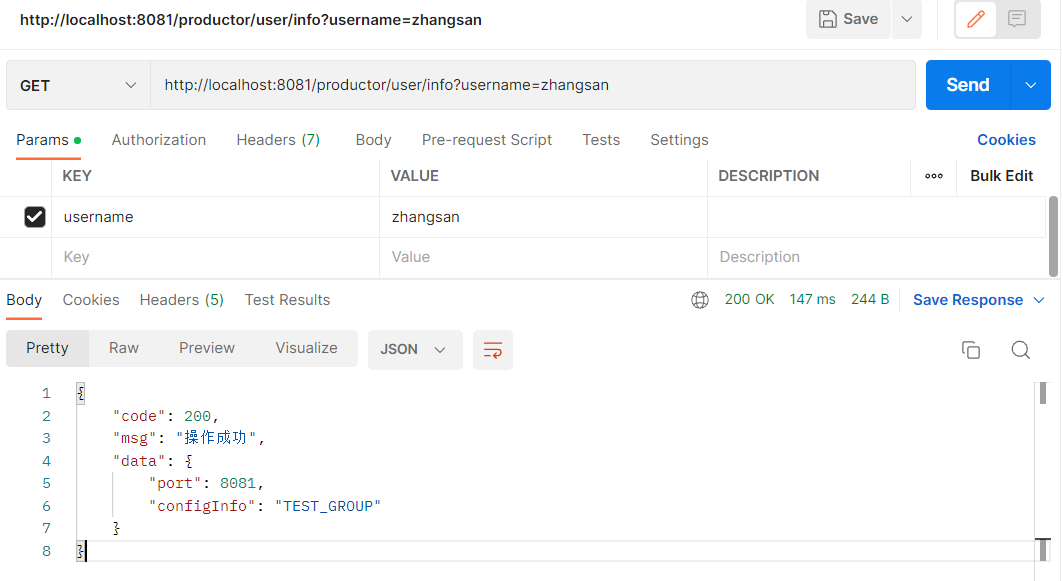This screenshot has width=1063, height=581.
Task: Open the JSON format dropdown
Action: pyautogui.click(x=414, y=350)
